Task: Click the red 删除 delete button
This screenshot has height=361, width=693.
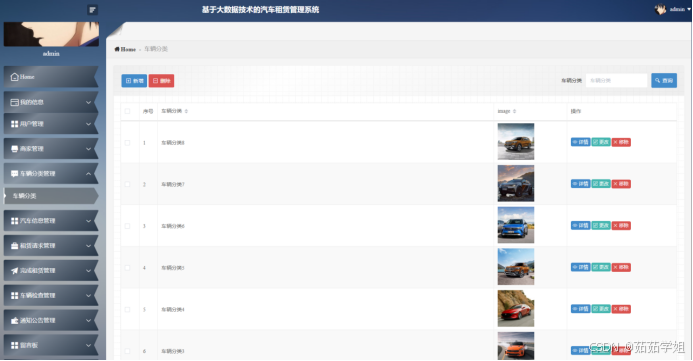Action: point(161,81)
